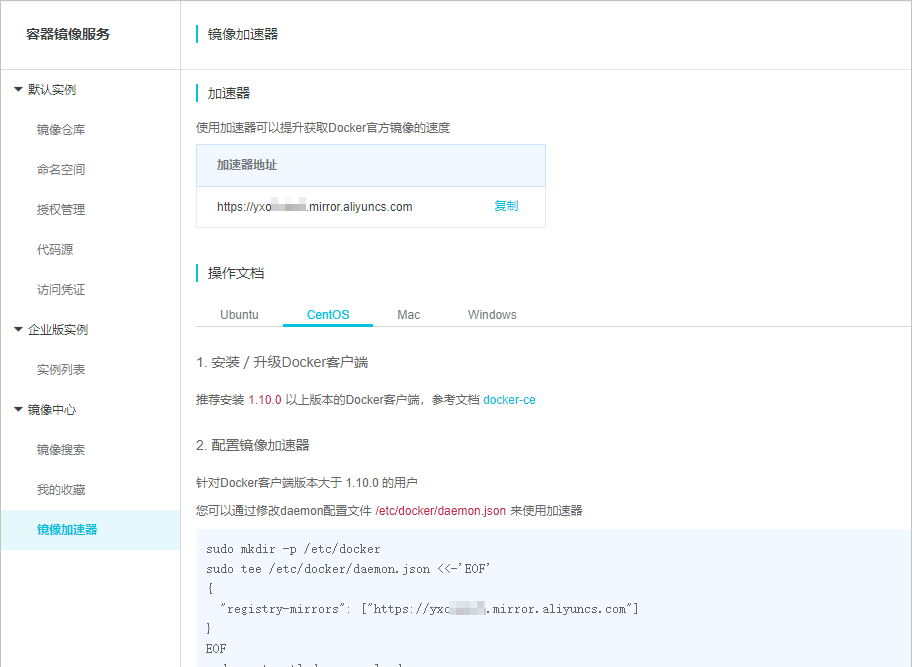Click the registry-mirrors code line

(x=429, y=609)
